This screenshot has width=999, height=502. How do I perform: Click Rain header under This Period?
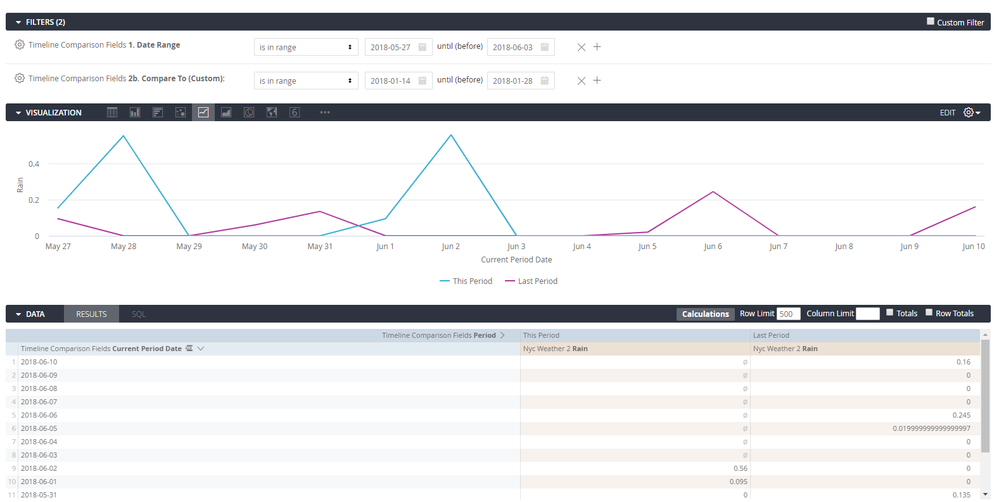[635, 348]
